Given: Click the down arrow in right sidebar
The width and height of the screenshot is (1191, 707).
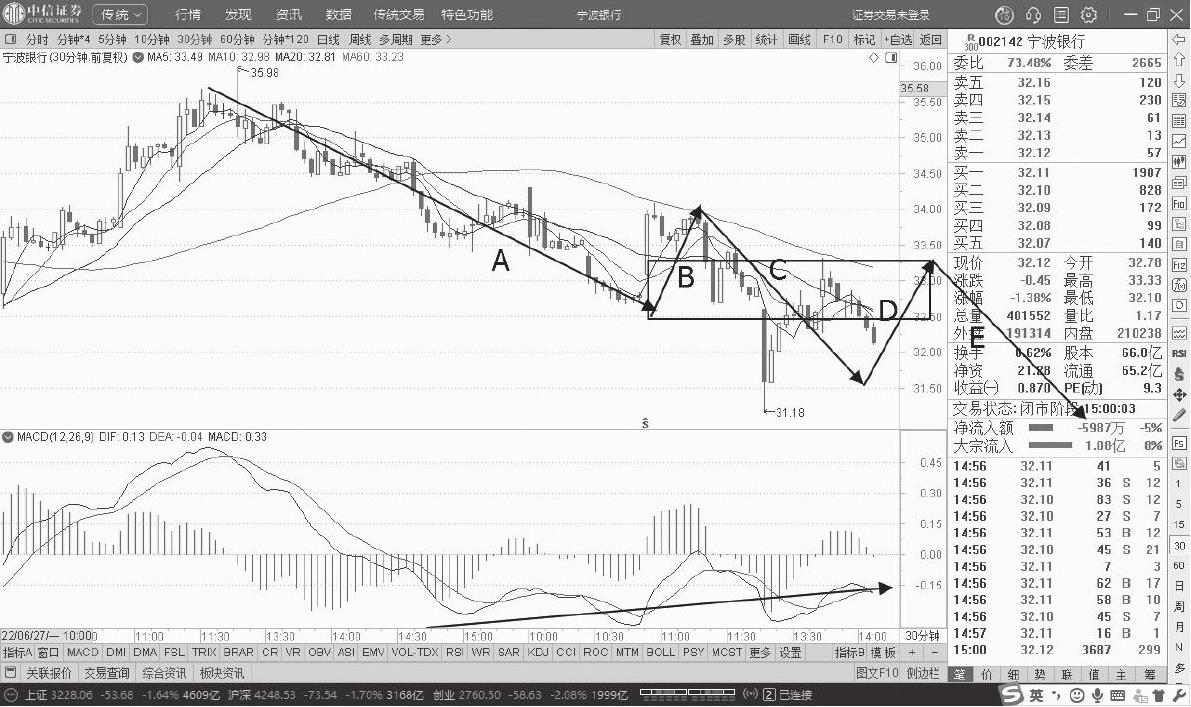Looking at the screenshot, I should click(x=1180, y=80).
